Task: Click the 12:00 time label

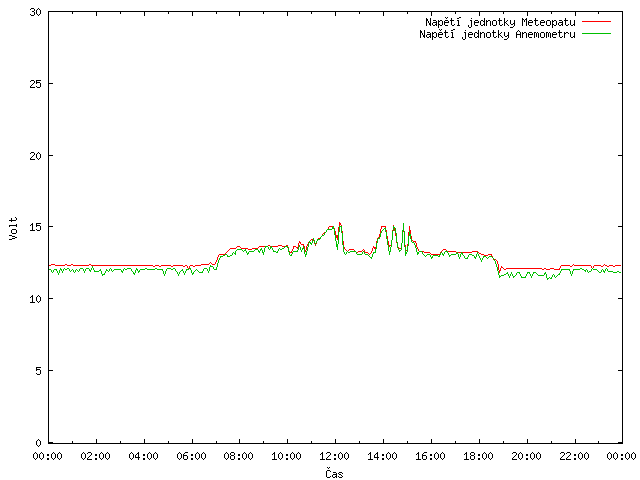Action: click(x=334, y=456)
